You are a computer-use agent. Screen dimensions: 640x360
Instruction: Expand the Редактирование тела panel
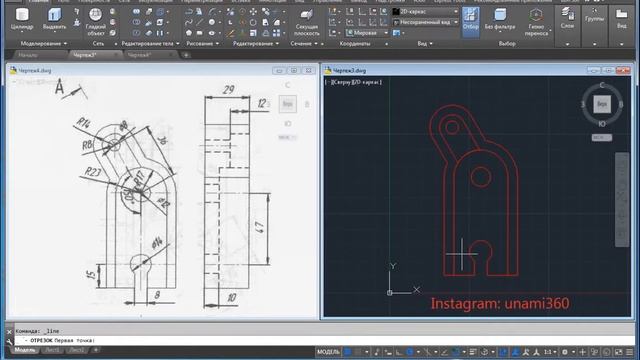[x=150, y=43]
